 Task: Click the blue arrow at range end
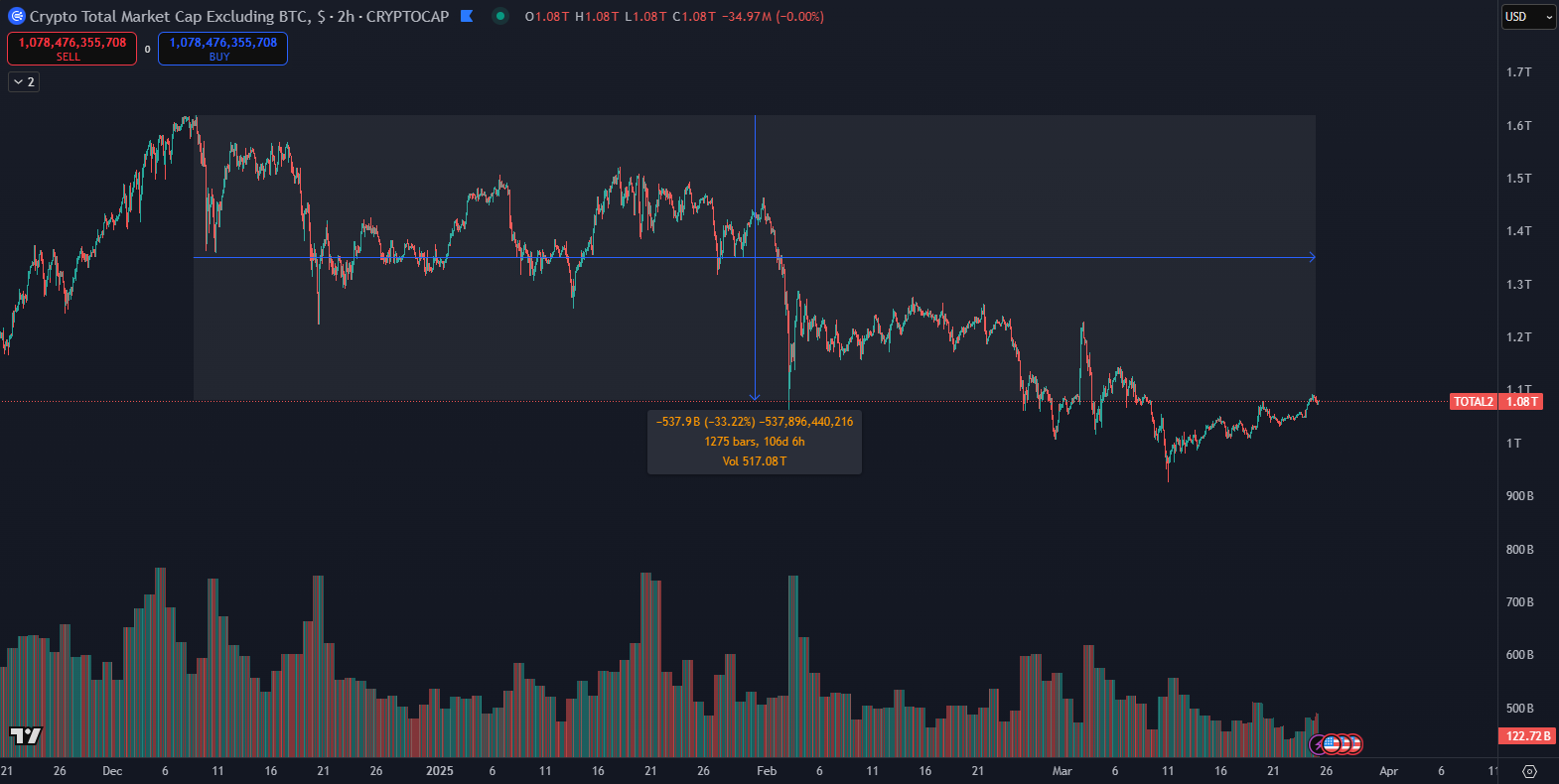tap(1312, 257)
